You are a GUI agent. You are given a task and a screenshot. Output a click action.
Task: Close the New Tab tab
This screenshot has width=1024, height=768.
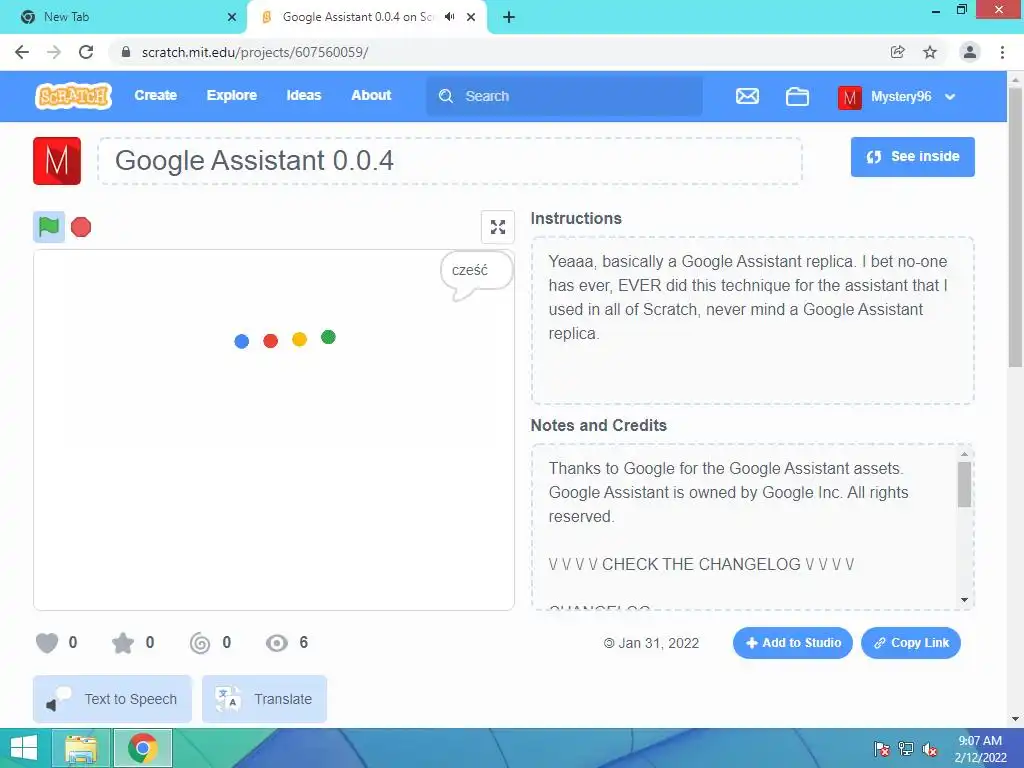[x=231, y=17]
